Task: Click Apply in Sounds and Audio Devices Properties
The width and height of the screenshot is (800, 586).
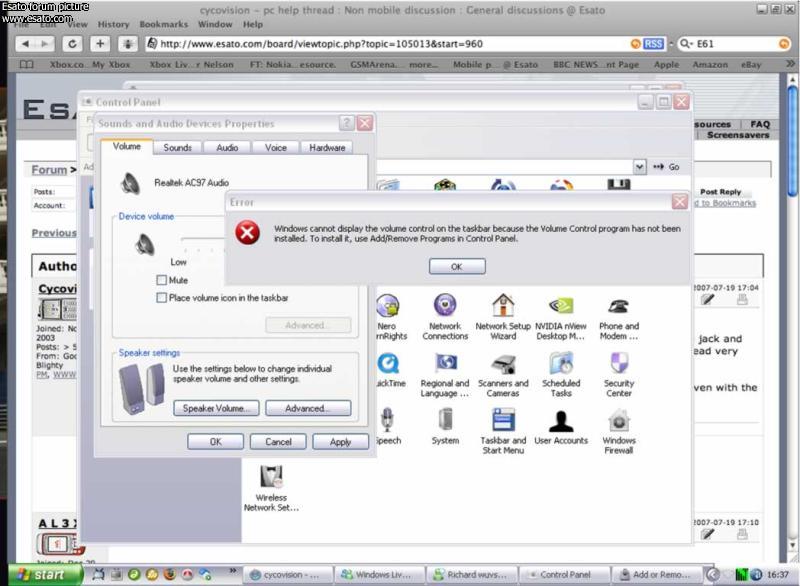Action: [340, 442]
